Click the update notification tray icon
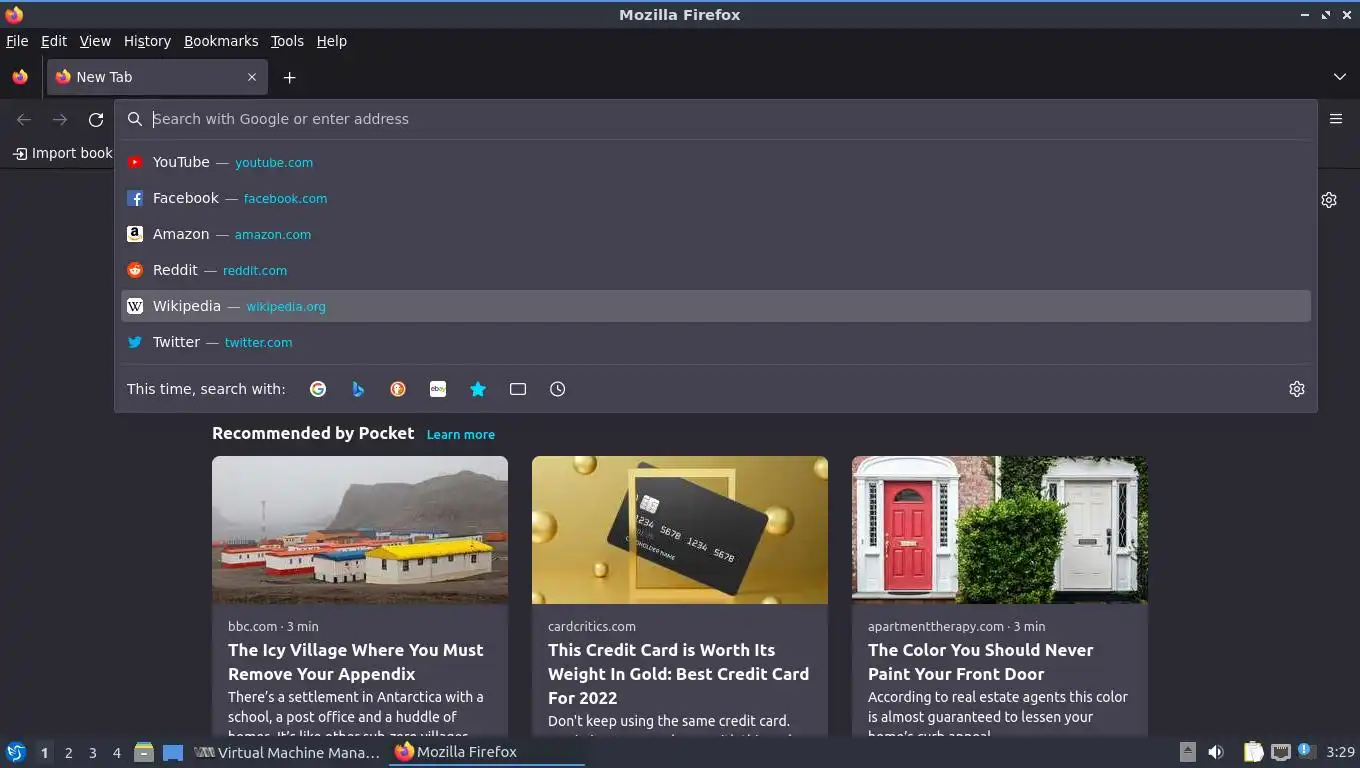 1305,750
